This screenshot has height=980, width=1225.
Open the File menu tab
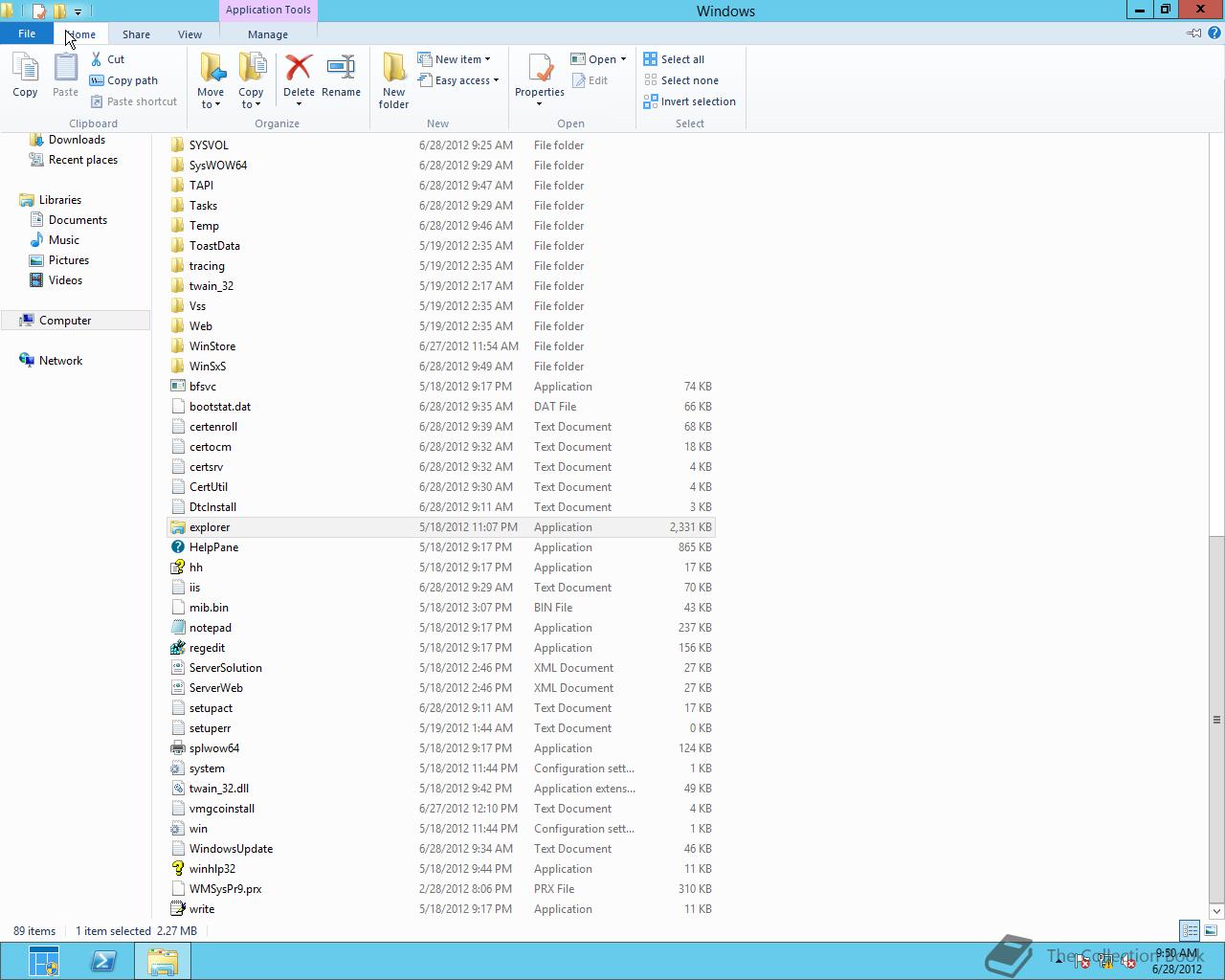pos(27,33)
